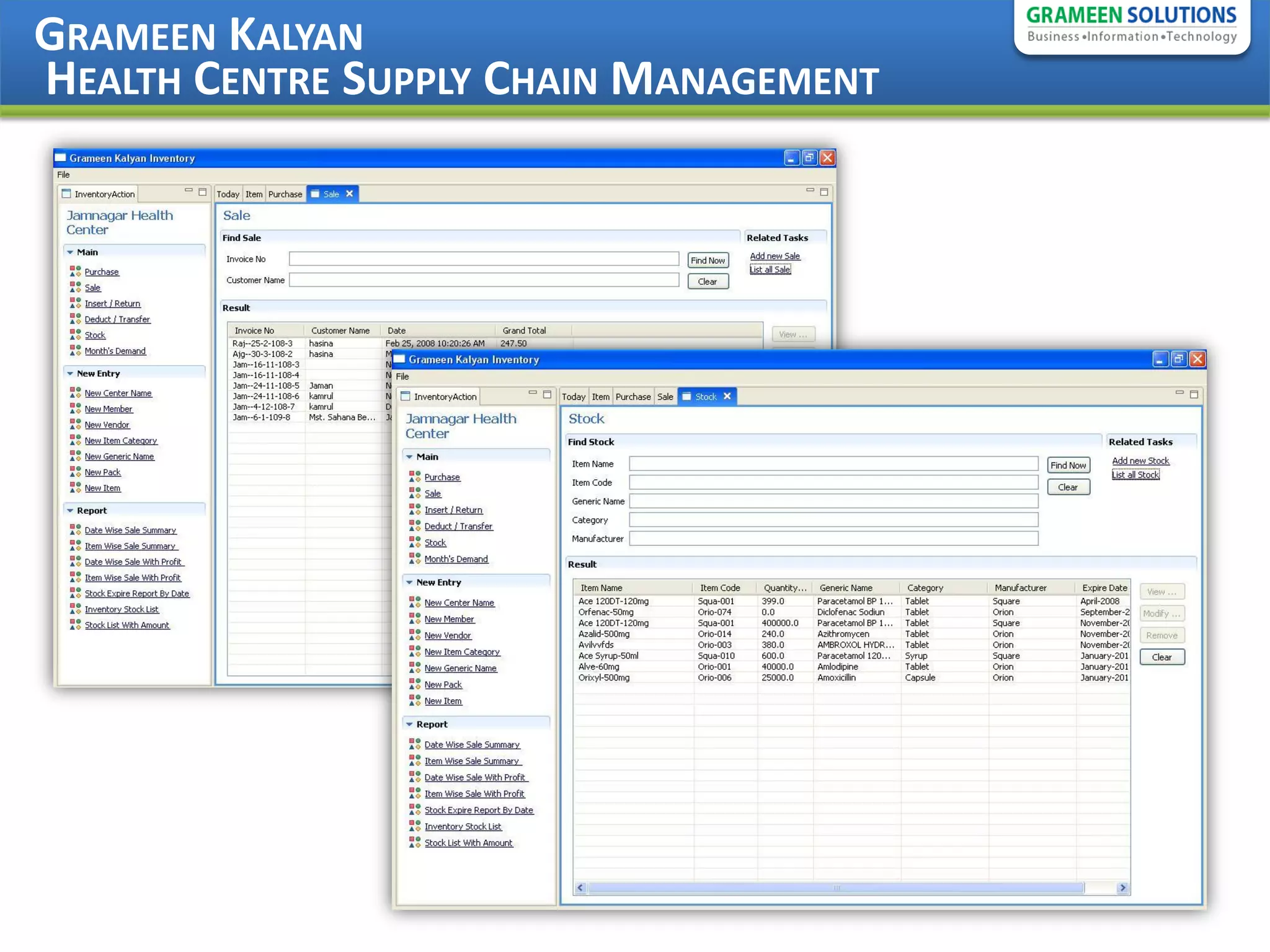Collapse the Main section in the Stock window

click(409, 456)
